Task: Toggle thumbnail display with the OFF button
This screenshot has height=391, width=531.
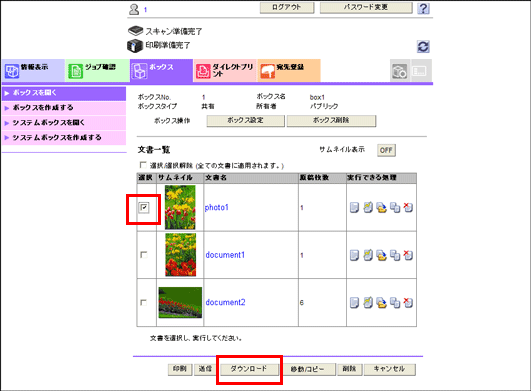Action: coord(386,150)
